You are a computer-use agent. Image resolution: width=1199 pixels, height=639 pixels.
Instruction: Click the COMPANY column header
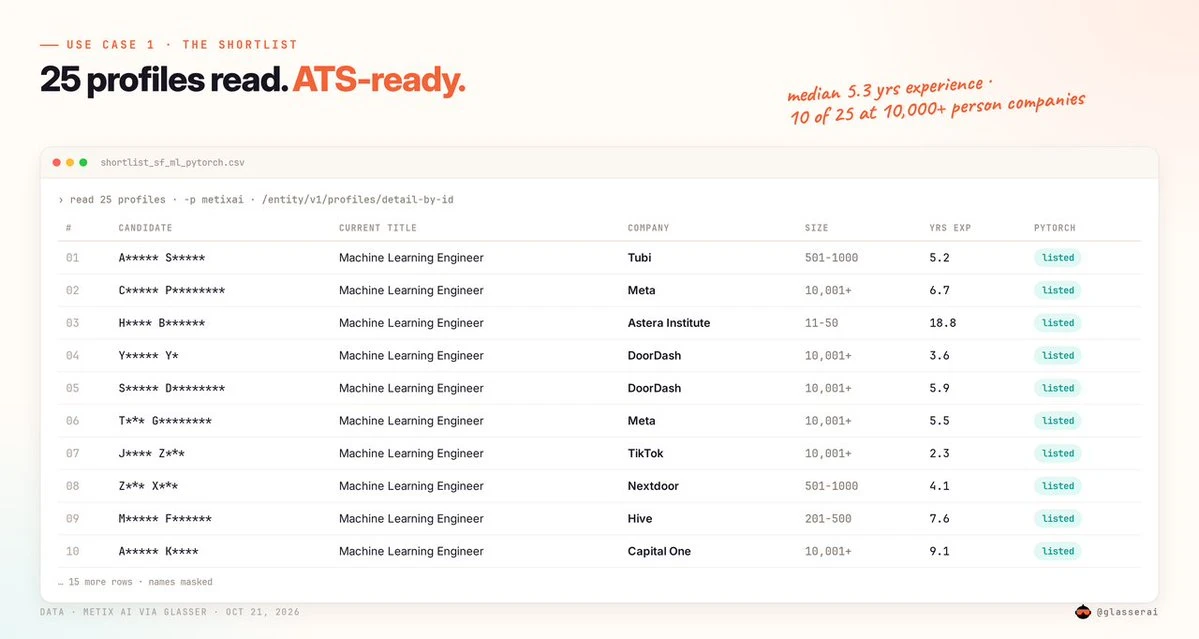pyautogui.click(x=648, y=228)
